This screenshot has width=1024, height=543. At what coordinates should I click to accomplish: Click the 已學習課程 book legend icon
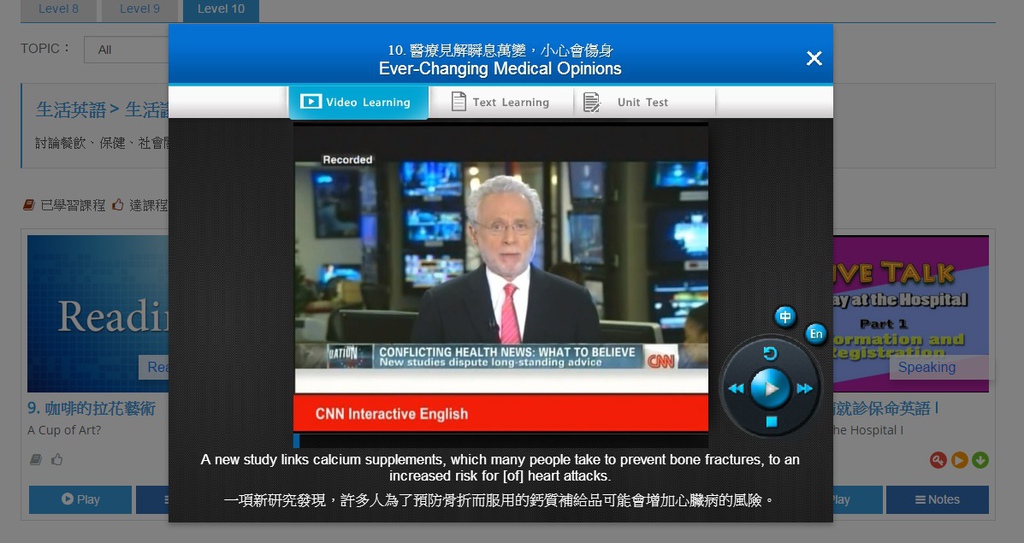pos(29,205)
